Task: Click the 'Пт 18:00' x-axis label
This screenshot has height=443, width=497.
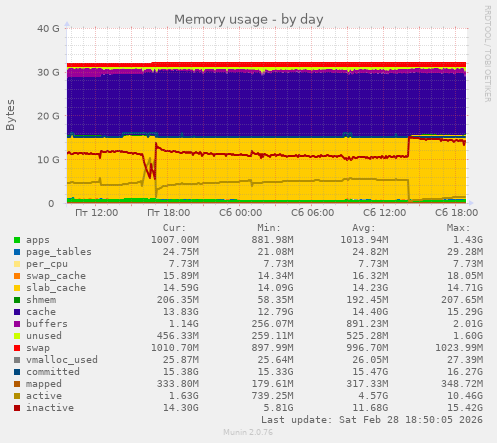Action: point(168,213)
